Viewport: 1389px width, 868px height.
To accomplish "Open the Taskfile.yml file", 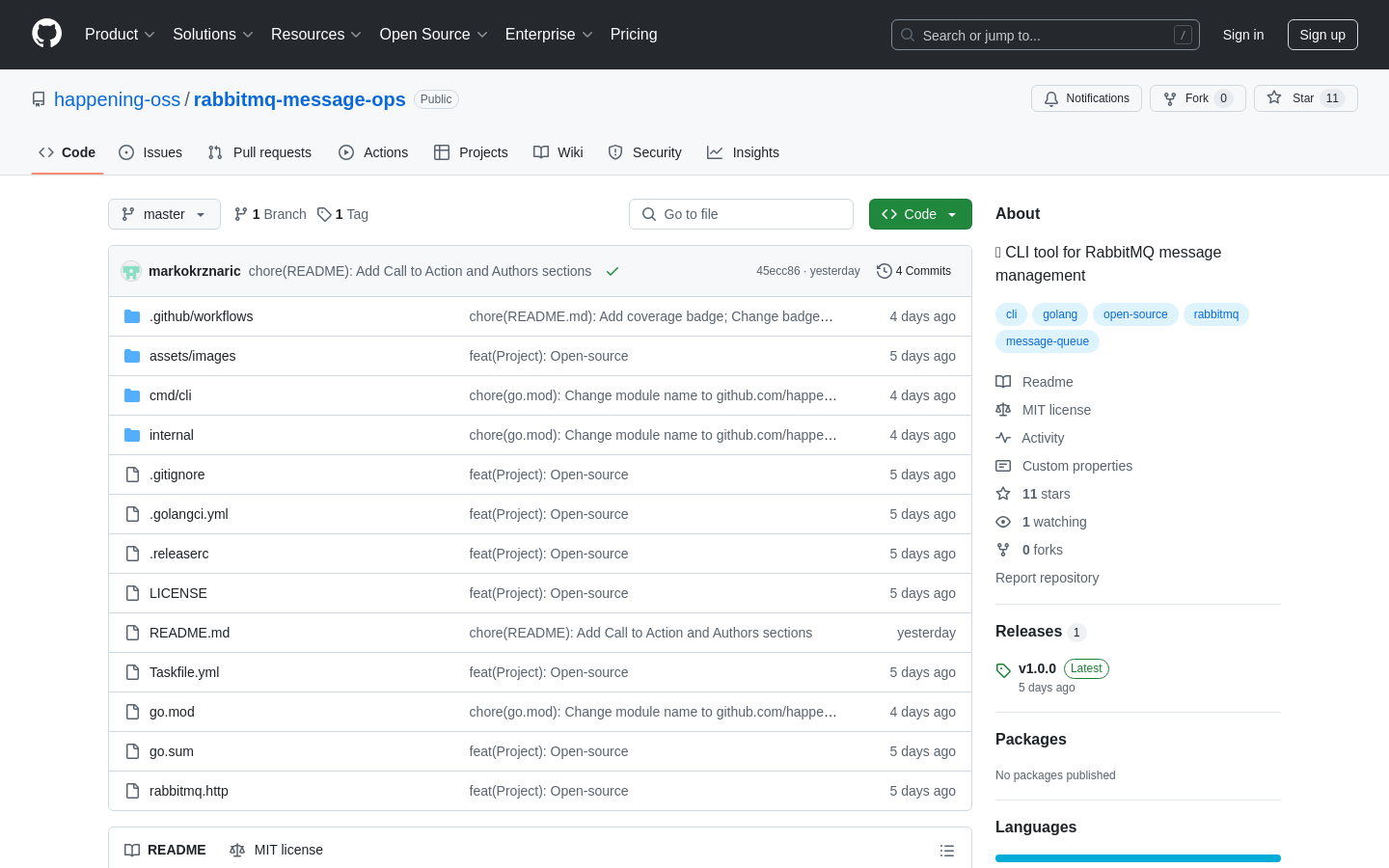I will (x=184, y=672).
